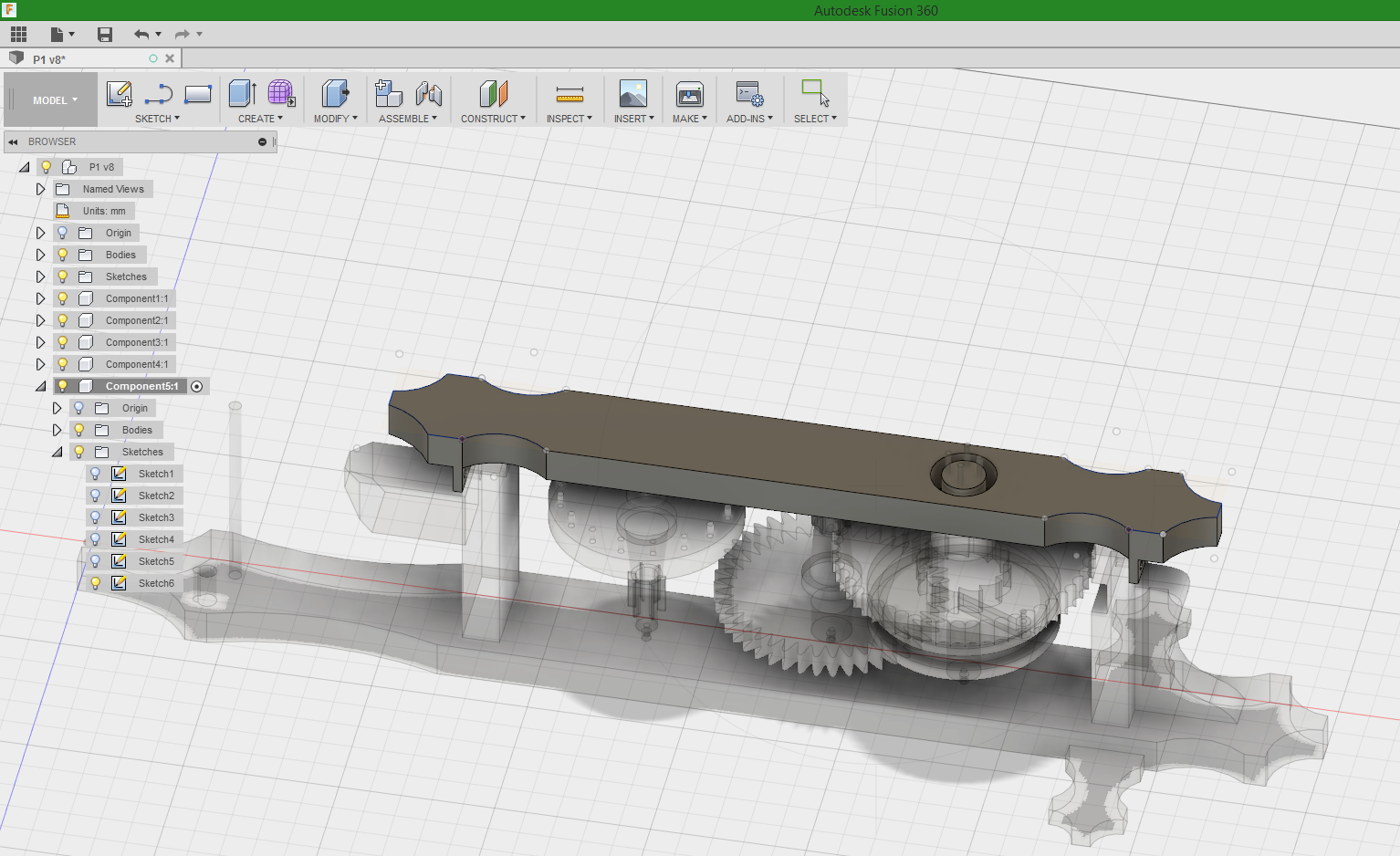Select the Create Form sculpt icon
The width and height of the screenshot is (1400, 856).
pos(281,93)
